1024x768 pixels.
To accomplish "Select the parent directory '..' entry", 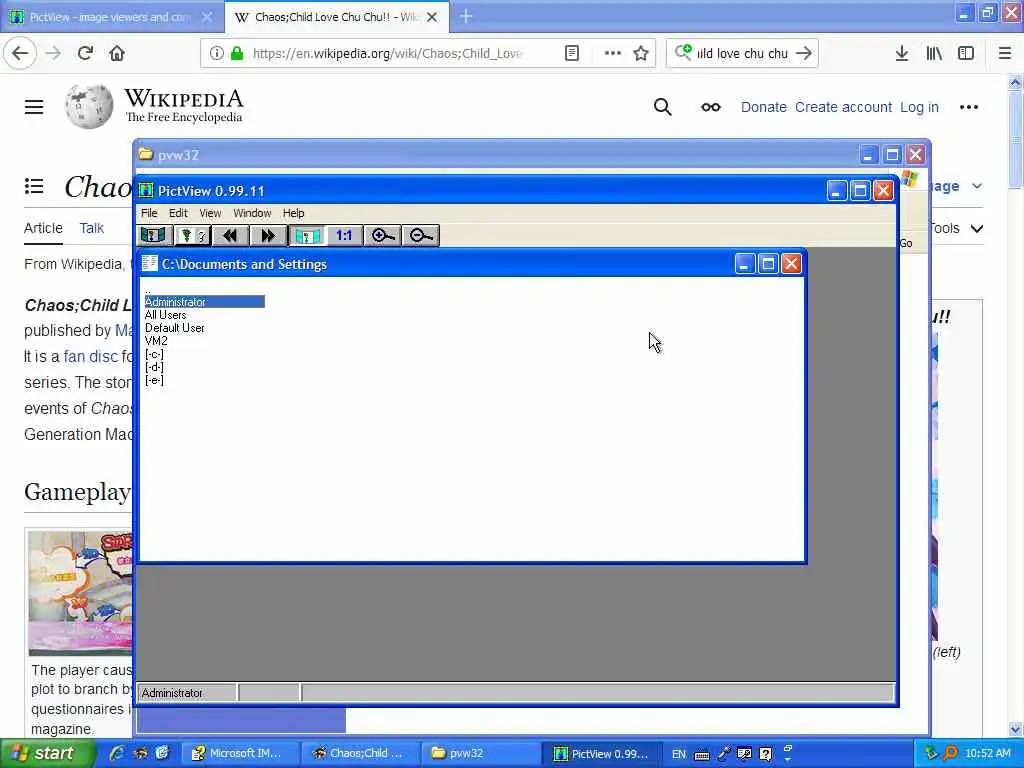I will tap(148, 290).
